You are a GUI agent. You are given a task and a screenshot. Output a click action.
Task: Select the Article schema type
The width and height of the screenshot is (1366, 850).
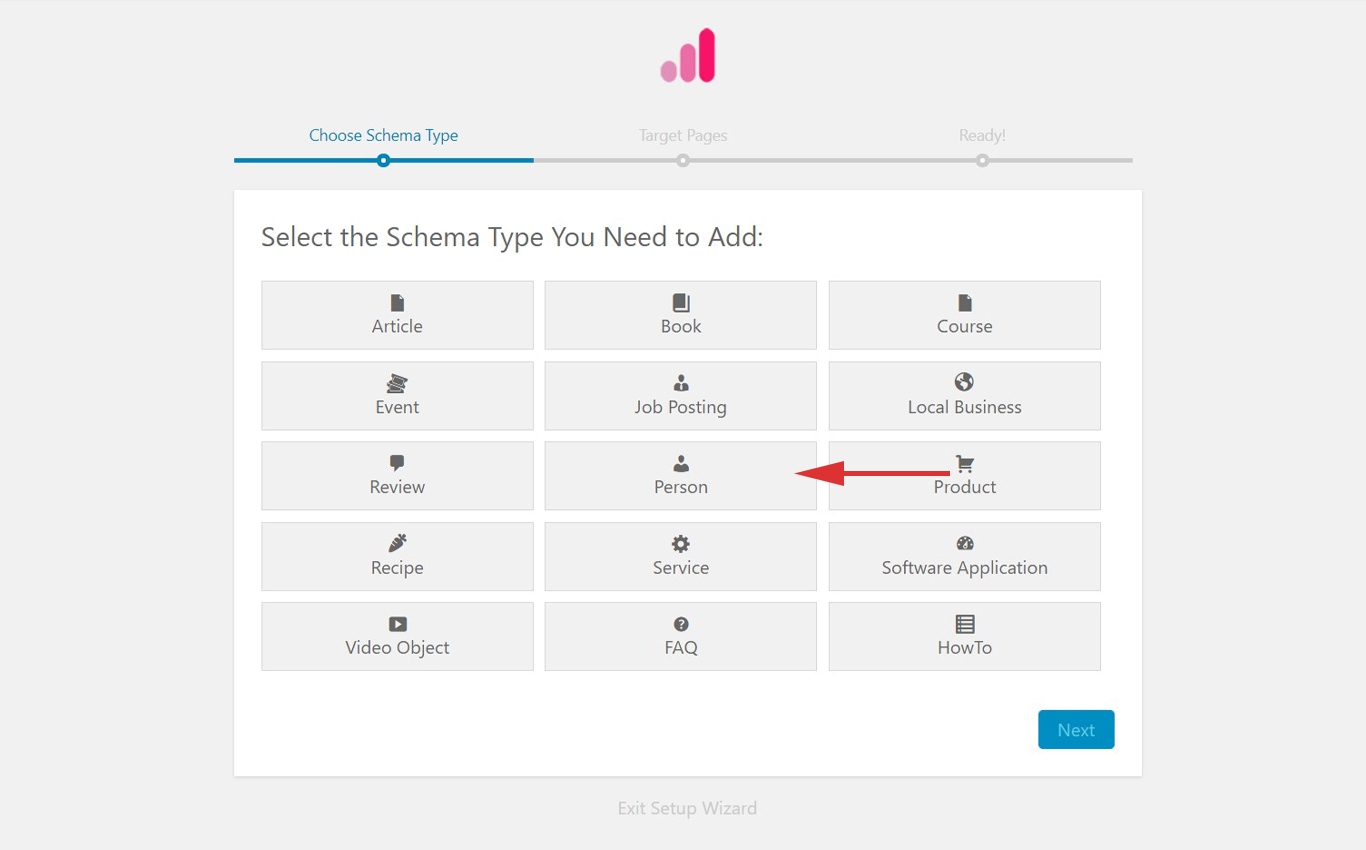[397, 315]
